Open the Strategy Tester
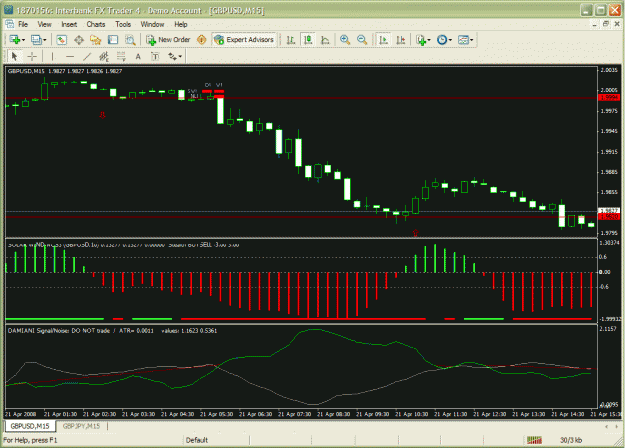The image size is (625, 448). coord(130,40)
